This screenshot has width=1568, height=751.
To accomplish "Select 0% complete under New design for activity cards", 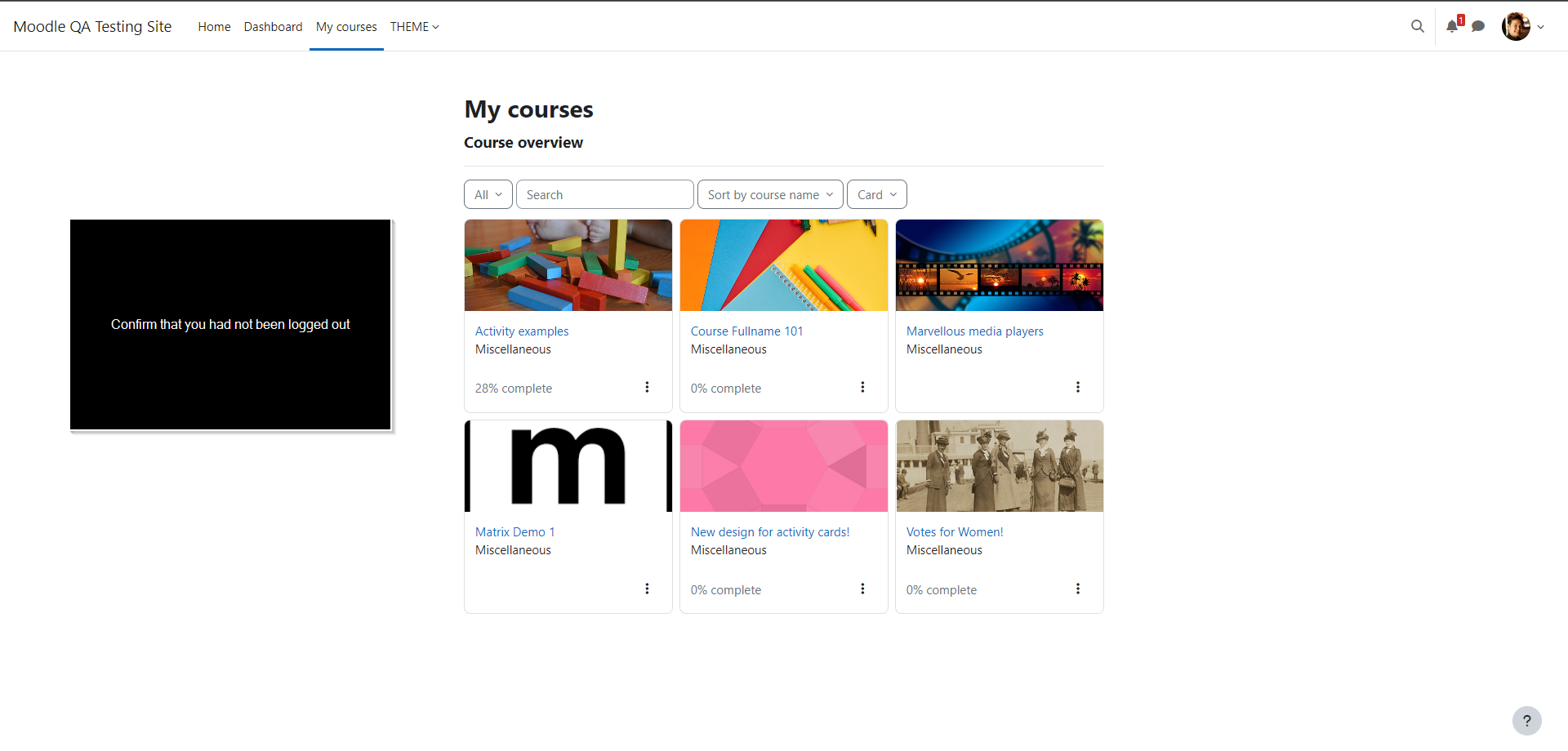I will 726,590.
